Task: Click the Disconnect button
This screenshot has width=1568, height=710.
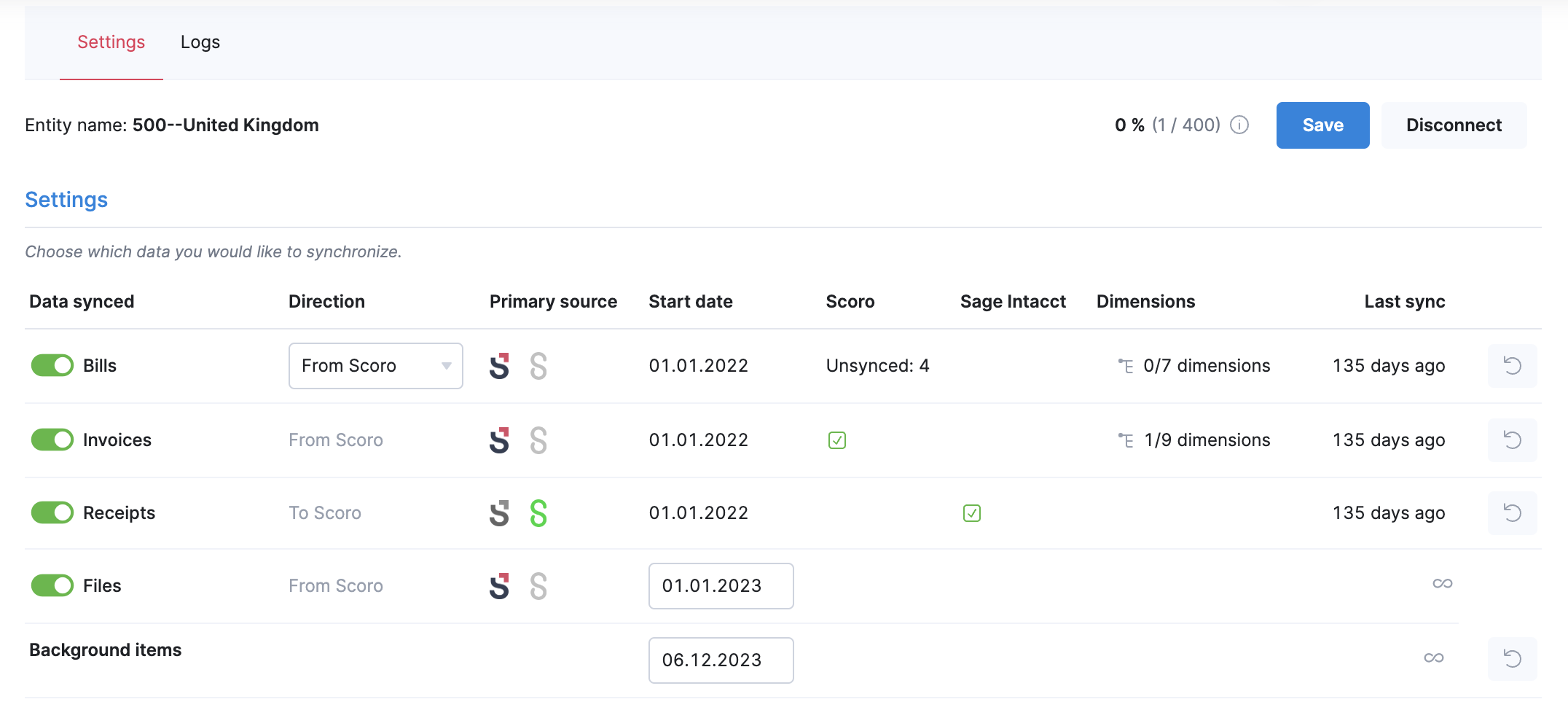Action: [1454, 125]
